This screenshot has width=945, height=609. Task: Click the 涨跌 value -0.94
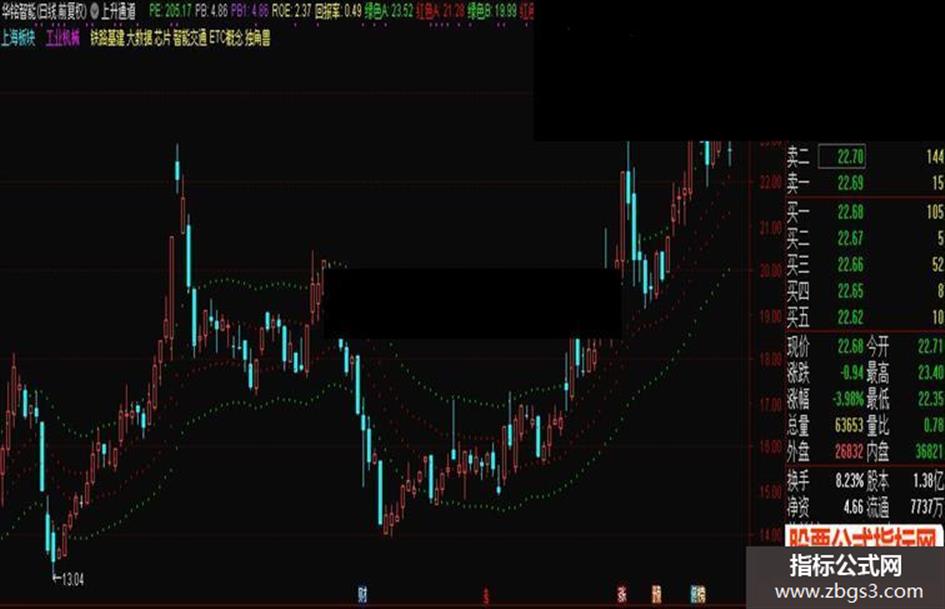click(x=852, y=373)
